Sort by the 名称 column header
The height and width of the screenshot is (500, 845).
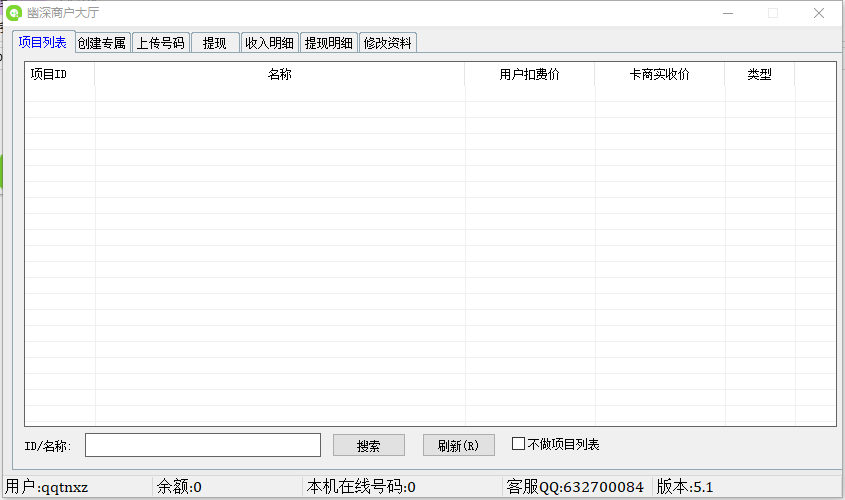tap(280, 74)
